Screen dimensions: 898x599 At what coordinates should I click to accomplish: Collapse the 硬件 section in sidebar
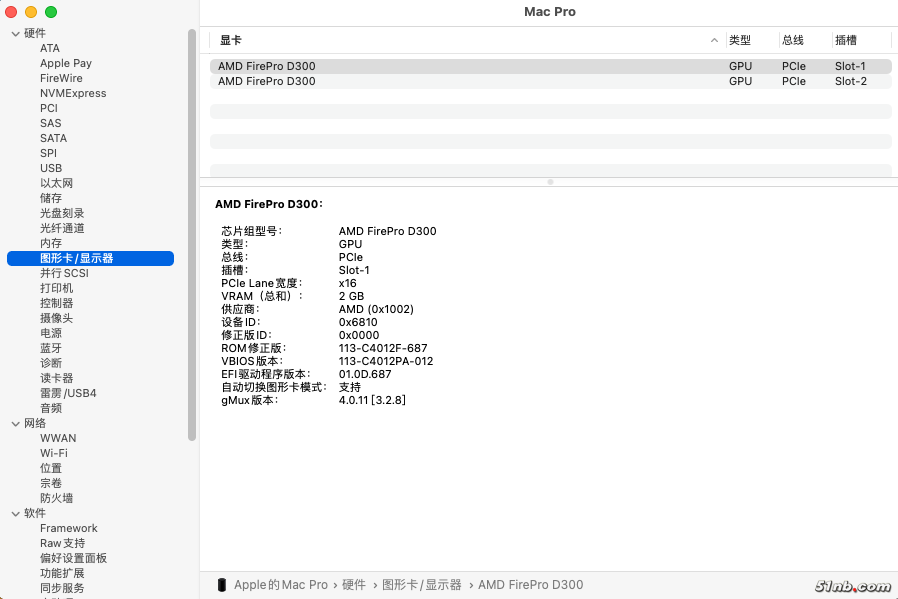point(15,33)
